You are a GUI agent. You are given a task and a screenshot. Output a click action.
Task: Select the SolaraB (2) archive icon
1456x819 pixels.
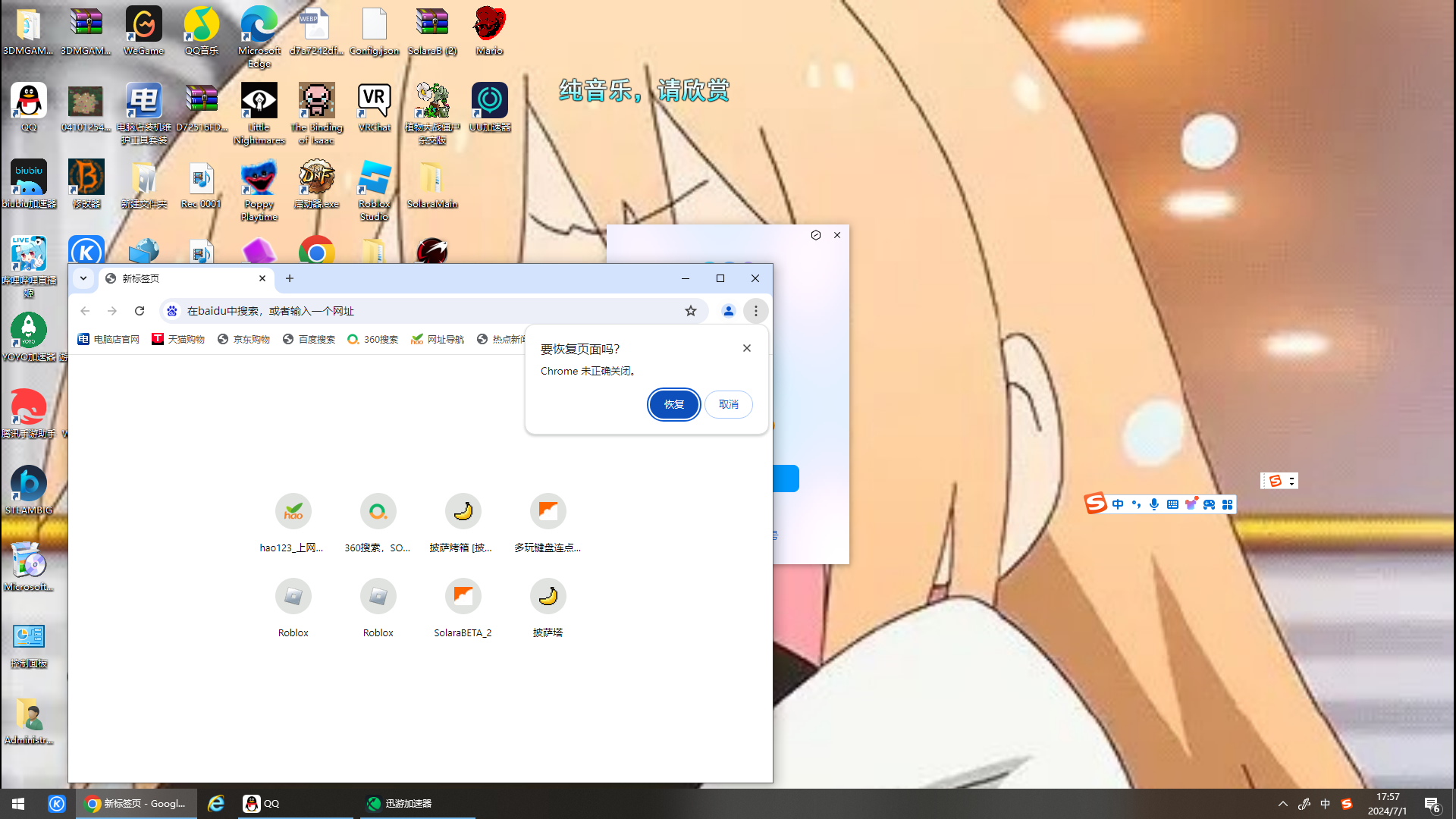coord(431,31)
